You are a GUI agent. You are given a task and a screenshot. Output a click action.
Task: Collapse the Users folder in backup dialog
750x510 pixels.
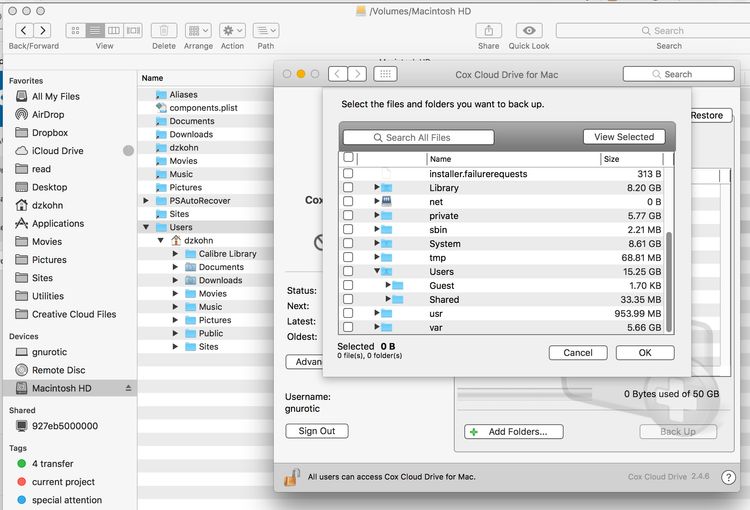pos(377,271)
